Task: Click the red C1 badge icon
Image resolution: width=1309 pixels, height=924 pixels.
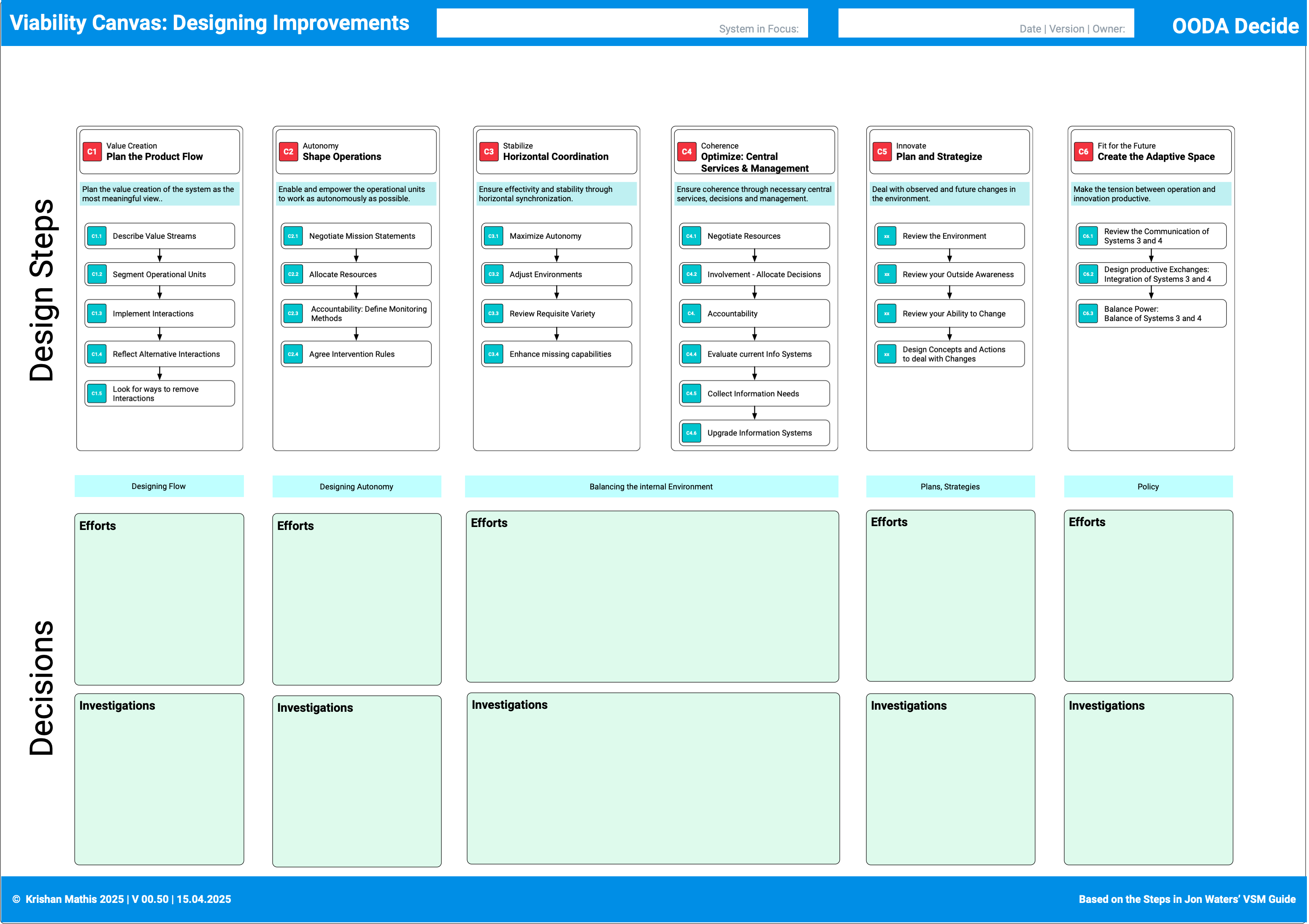Action: 92,151
